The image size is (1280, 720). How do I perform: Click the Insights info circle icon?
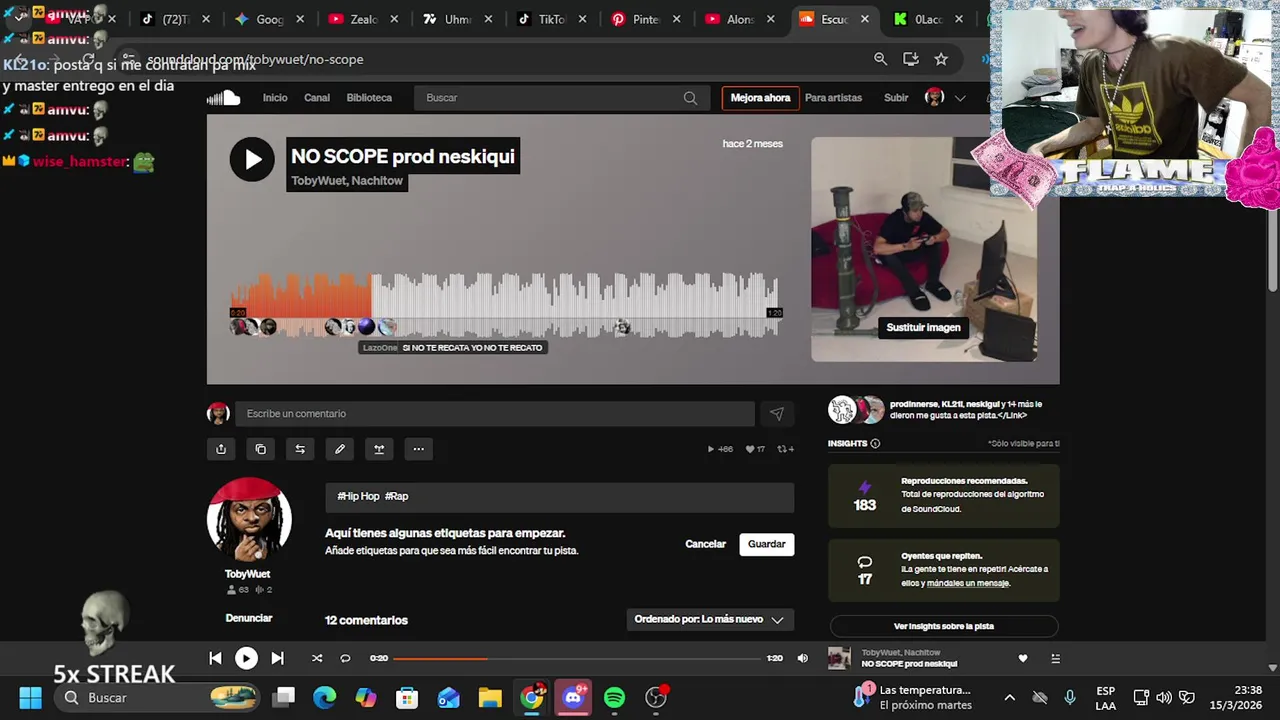click(x=875, y=444)
